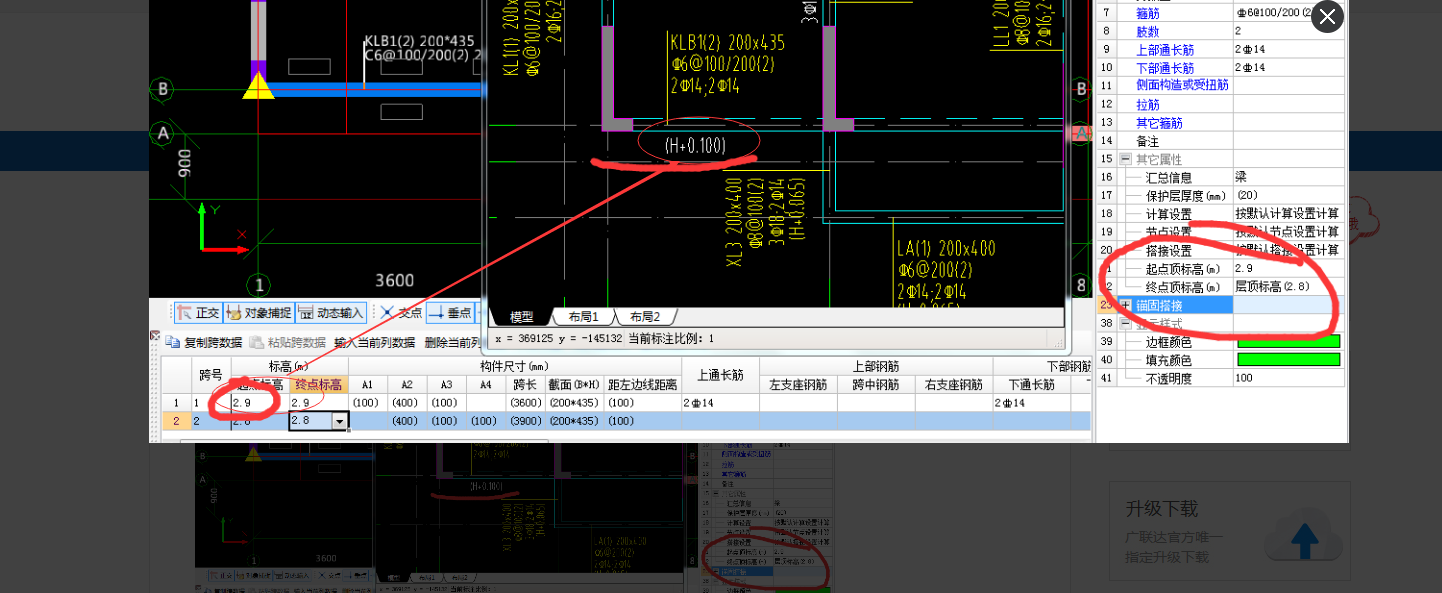Viewport: 1442px width, 593px height.
Task: Select the 备注 property row
Action: (x=1221, y=141)
